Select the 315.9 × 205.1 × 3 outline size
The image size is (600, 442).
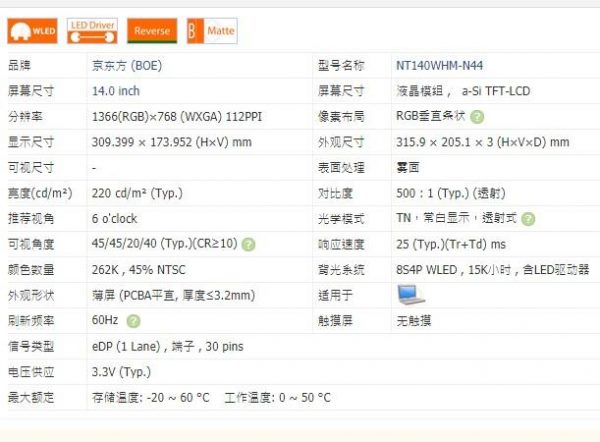point(483,142)
